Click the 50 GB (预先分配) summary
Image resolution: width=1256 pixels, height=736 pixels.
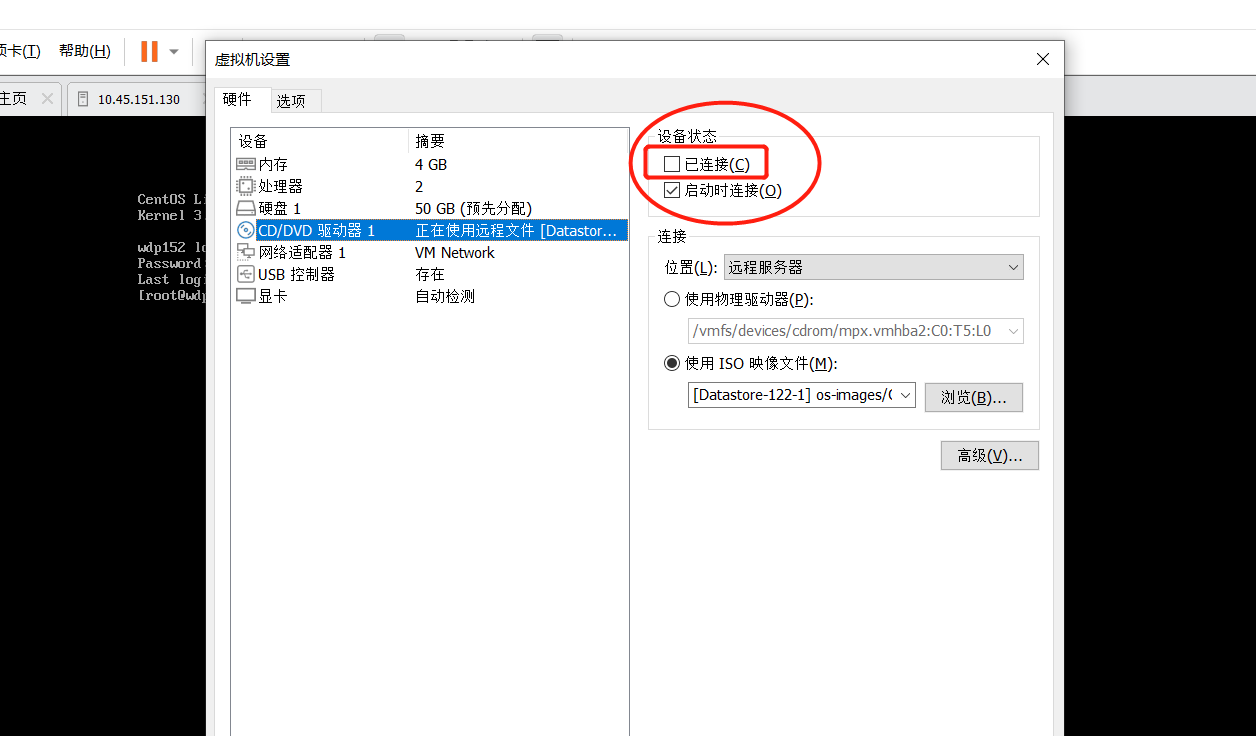pos(474,208)
